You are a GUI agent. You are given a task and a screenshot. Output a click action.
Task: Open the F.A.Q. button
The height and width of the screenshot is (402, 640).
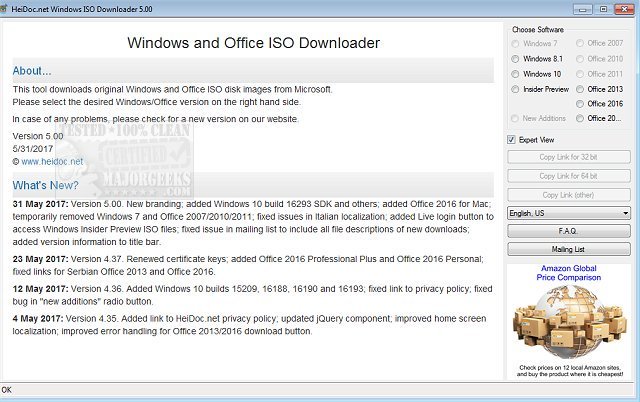pos(569,231)
